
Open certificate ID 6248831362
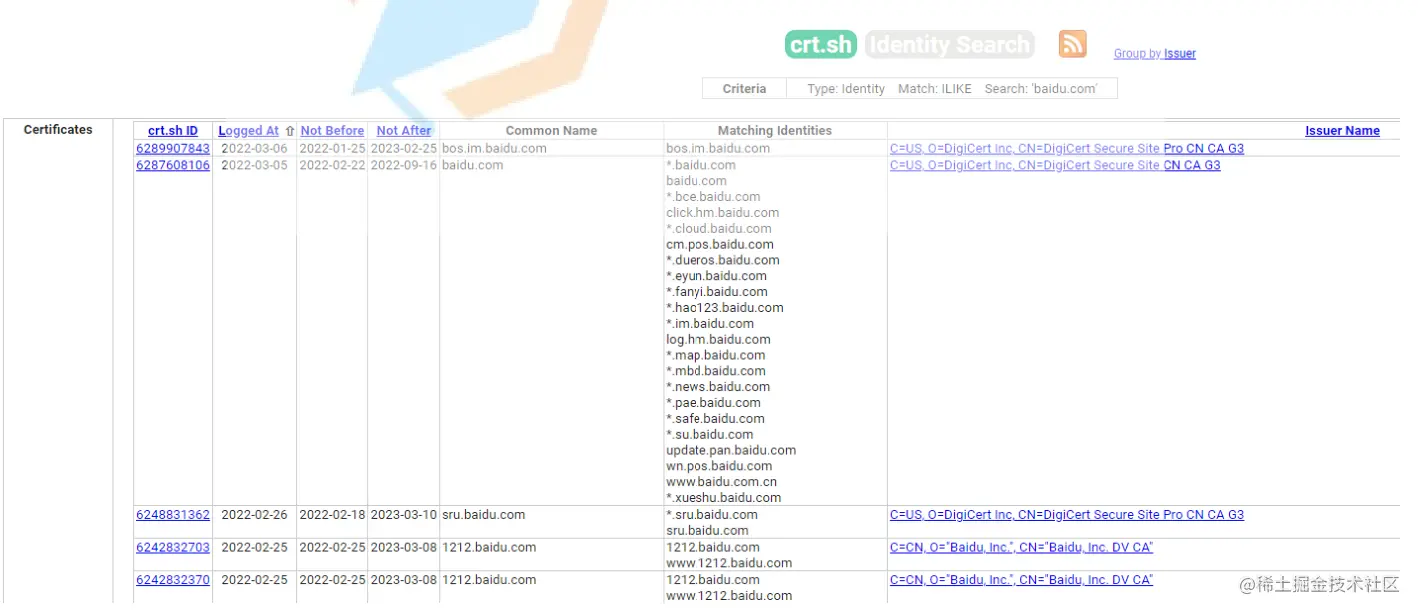[x=173, y=516]
